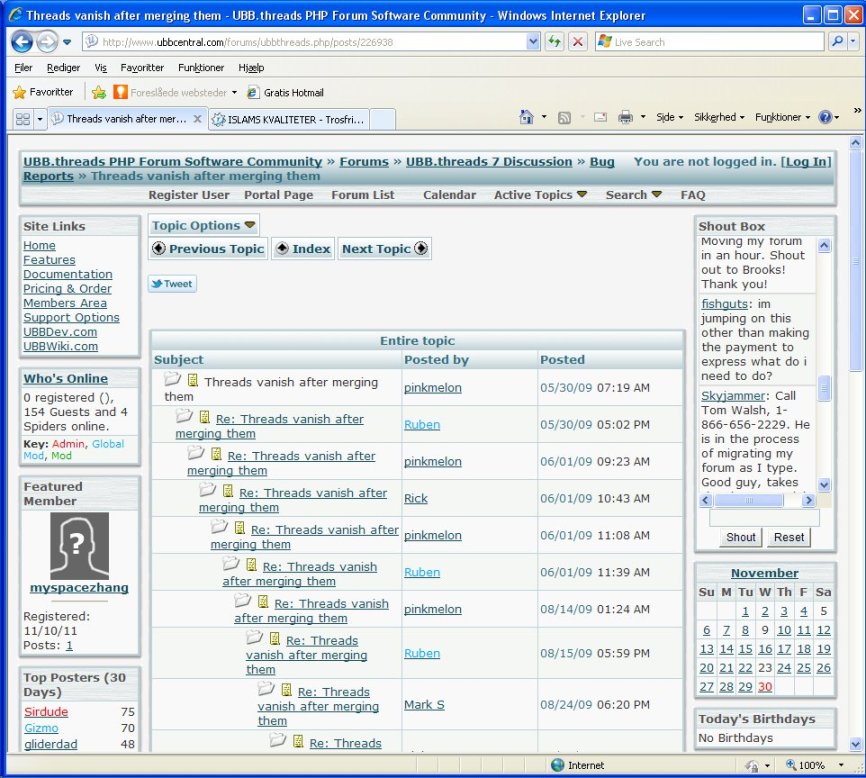
Task: Open Zoom level dropdown at 100%
Action: [841, 765]
